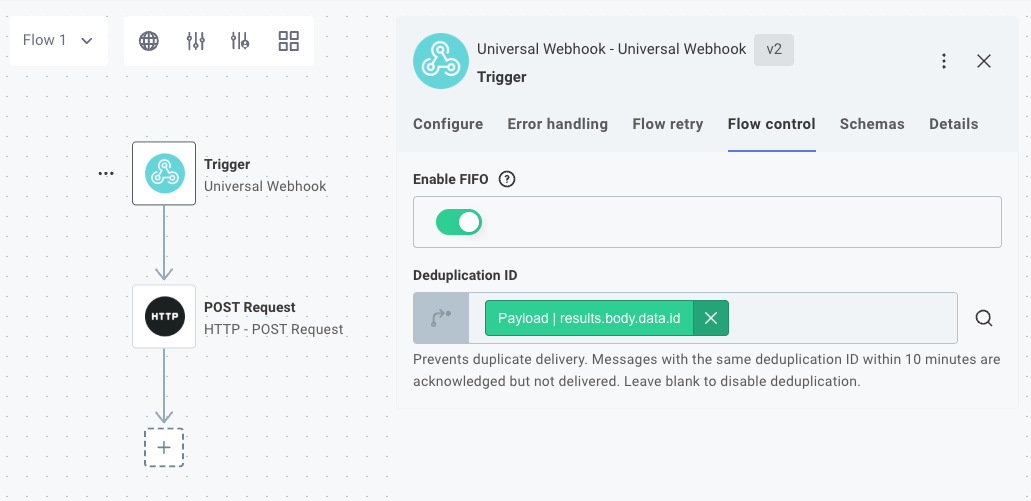This screenshot has height=501, width=1031.
Task: Click the v2 version badge
Action: pos(774,50)
